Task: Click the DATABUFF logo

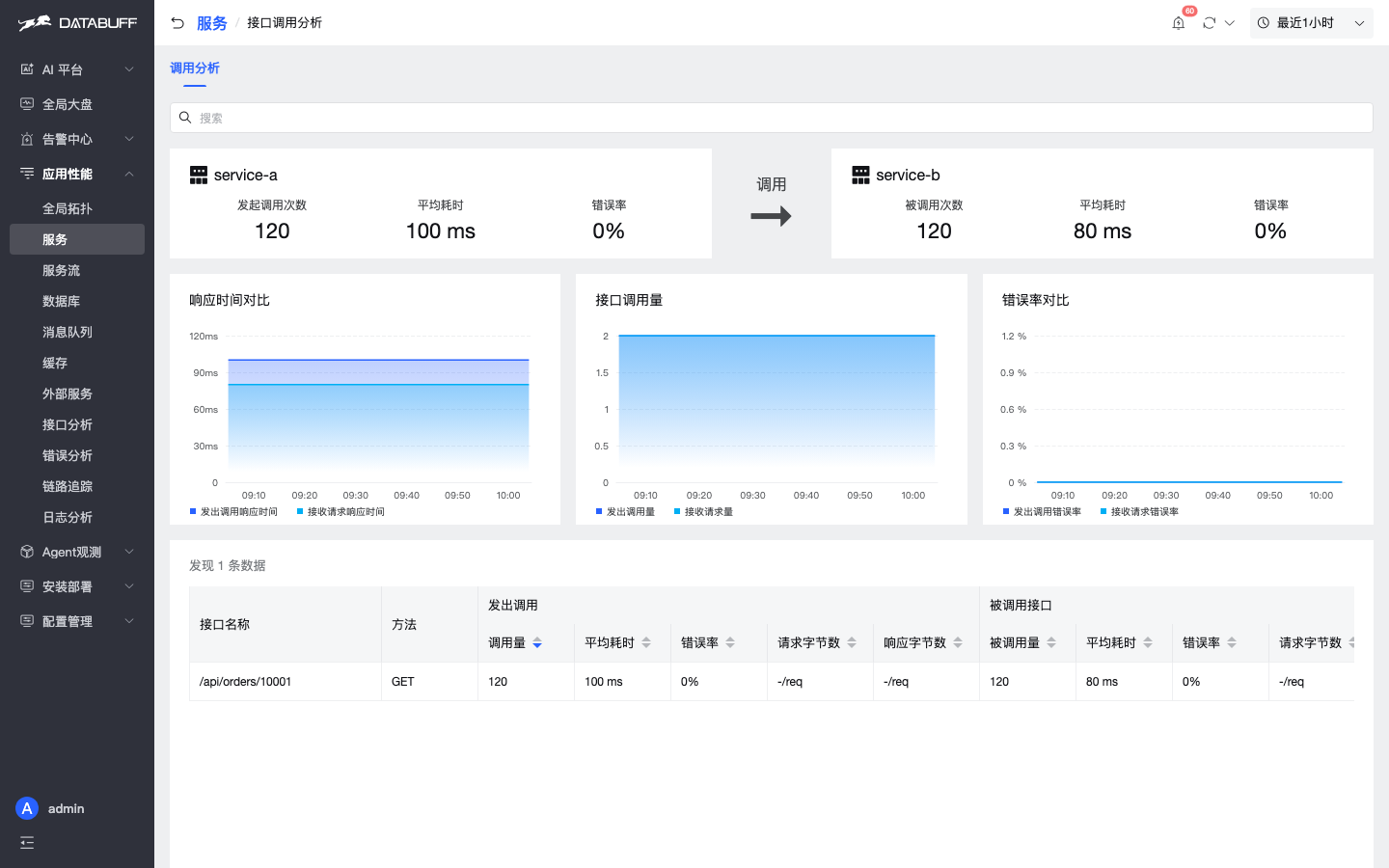Action: [77, 23]
